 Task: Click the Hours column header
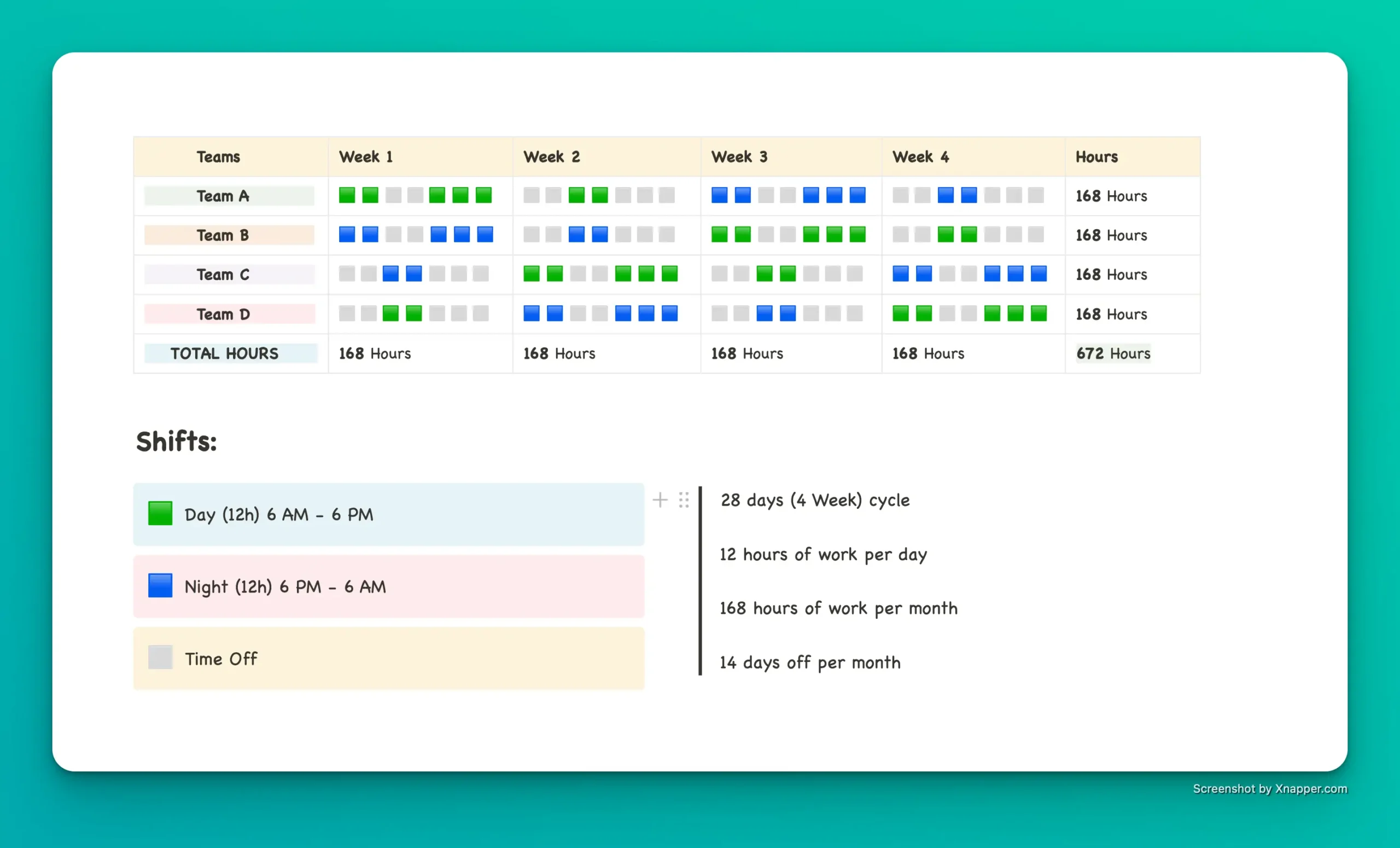pos(1096,157)
